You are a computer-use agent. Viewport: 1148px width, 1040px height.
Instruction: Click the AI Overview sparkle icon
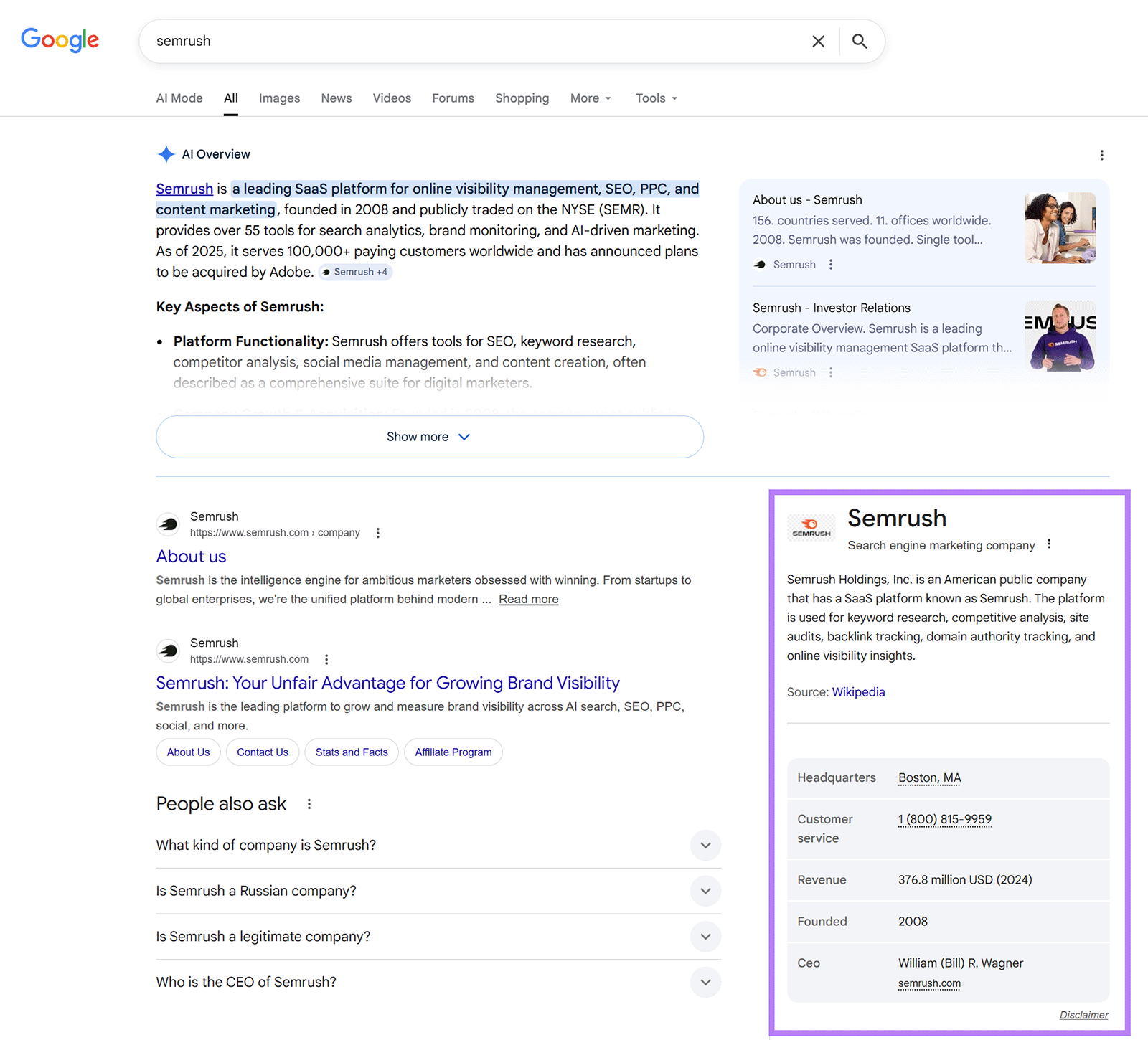pos(166,154)
